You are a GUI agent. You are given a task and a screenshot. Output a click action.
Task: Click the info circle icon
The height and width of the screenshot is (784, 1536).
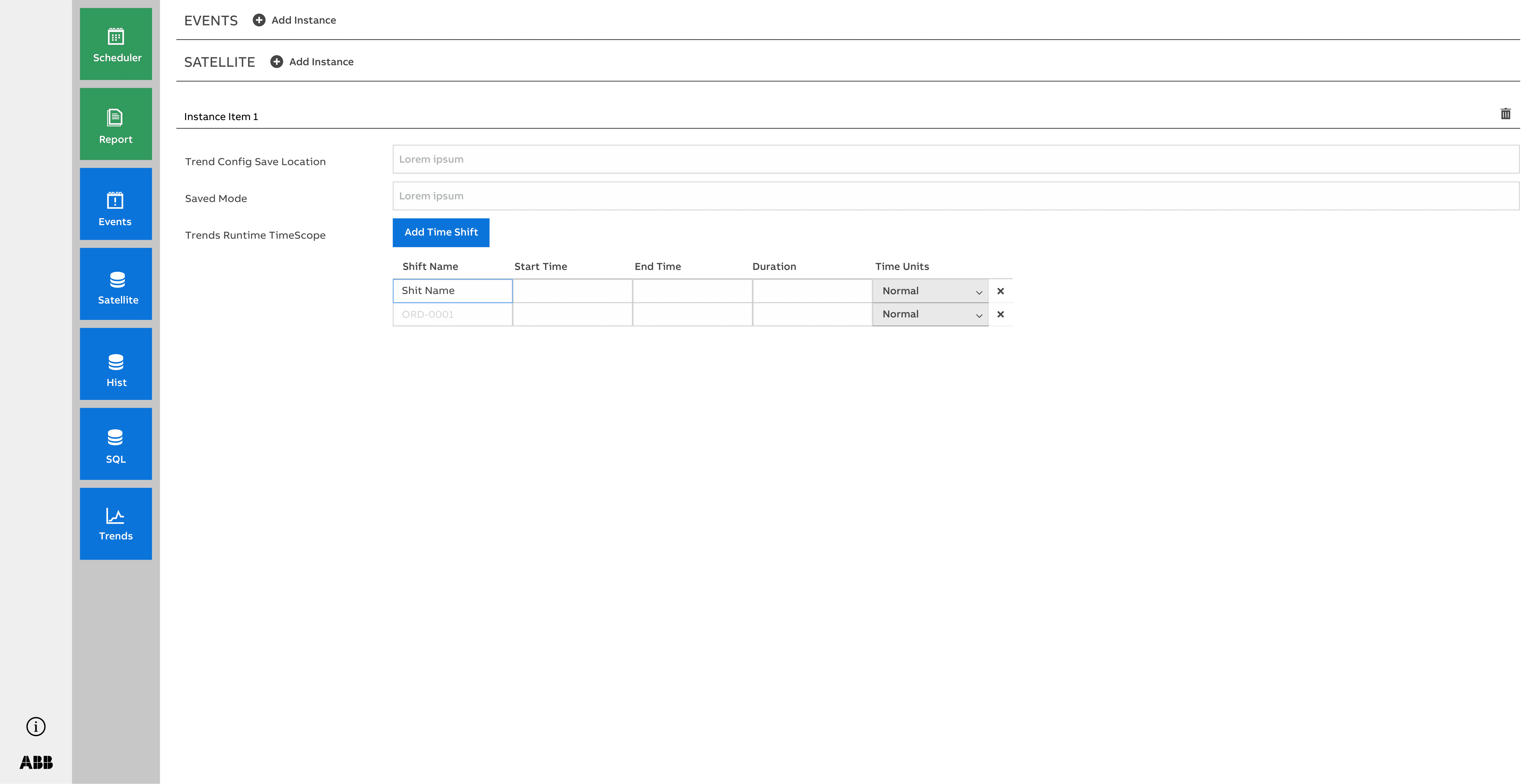pyautogui.click(x=36, y=726)
